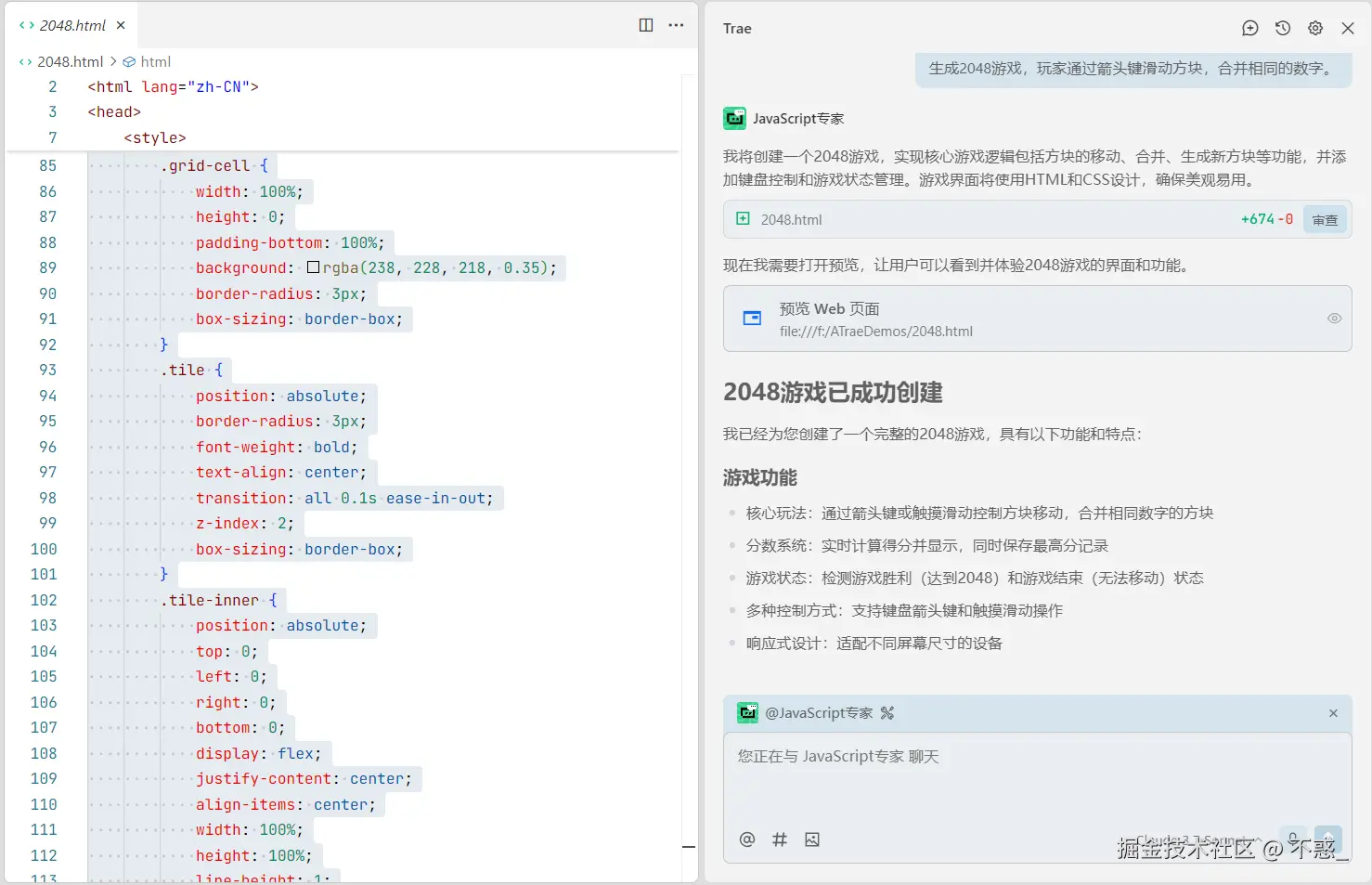Image resolution: width=1372 pixels, height=885 pixels.
Task: Click the Trae panel title
Action: [737, 28]
